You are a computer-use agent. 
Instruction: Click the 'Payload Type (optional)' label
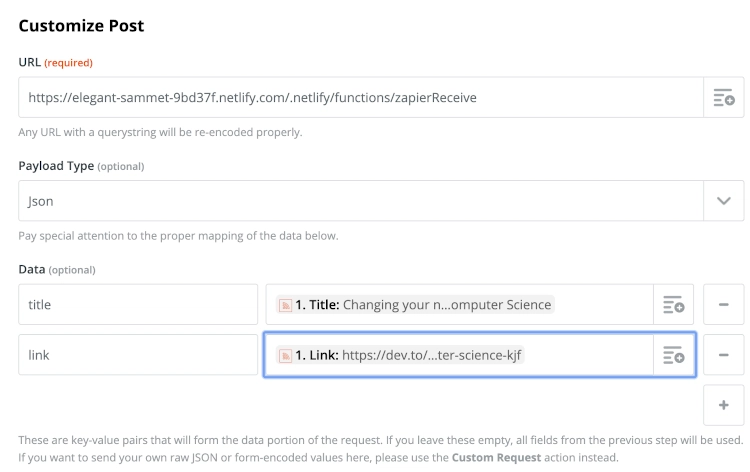click(81, 165)
